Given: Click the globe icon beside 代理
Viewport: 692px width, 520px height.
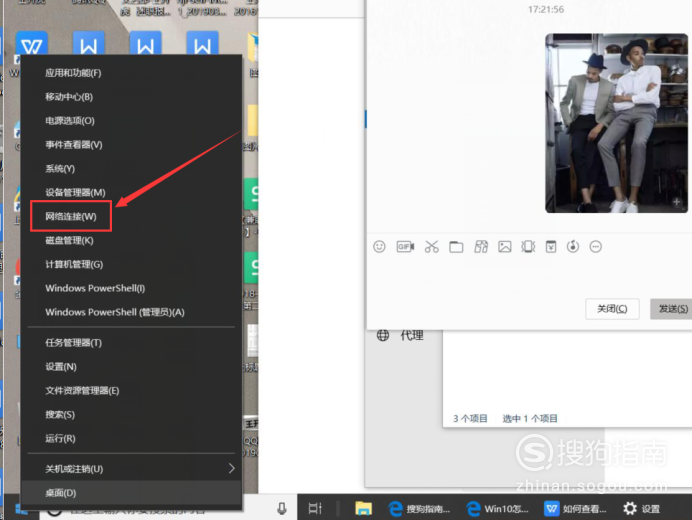Looking at the screenshot, I should coord(383,335).
